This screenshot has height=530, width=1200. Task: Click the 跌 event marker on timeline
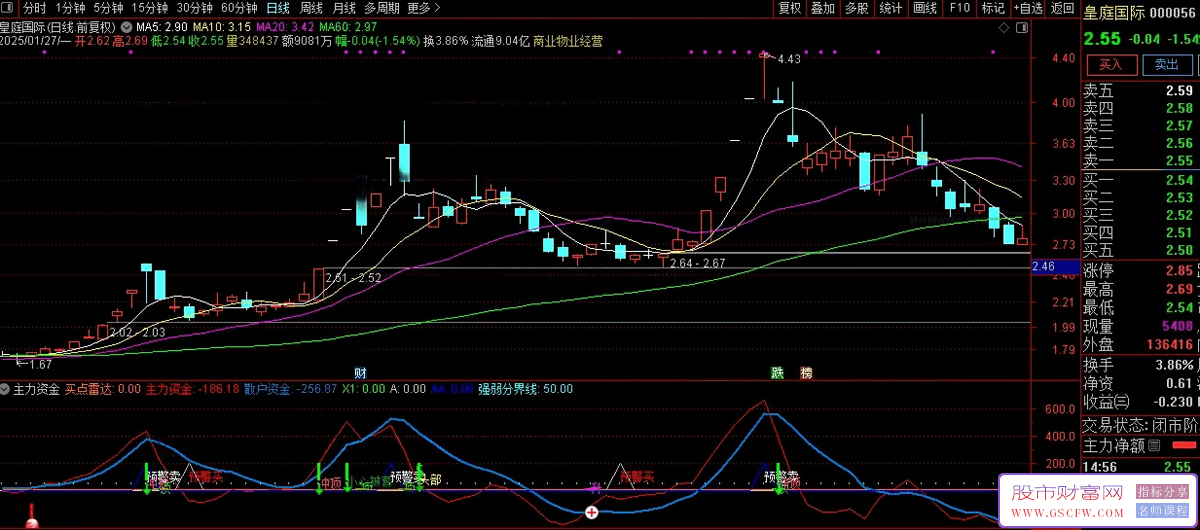776,372
